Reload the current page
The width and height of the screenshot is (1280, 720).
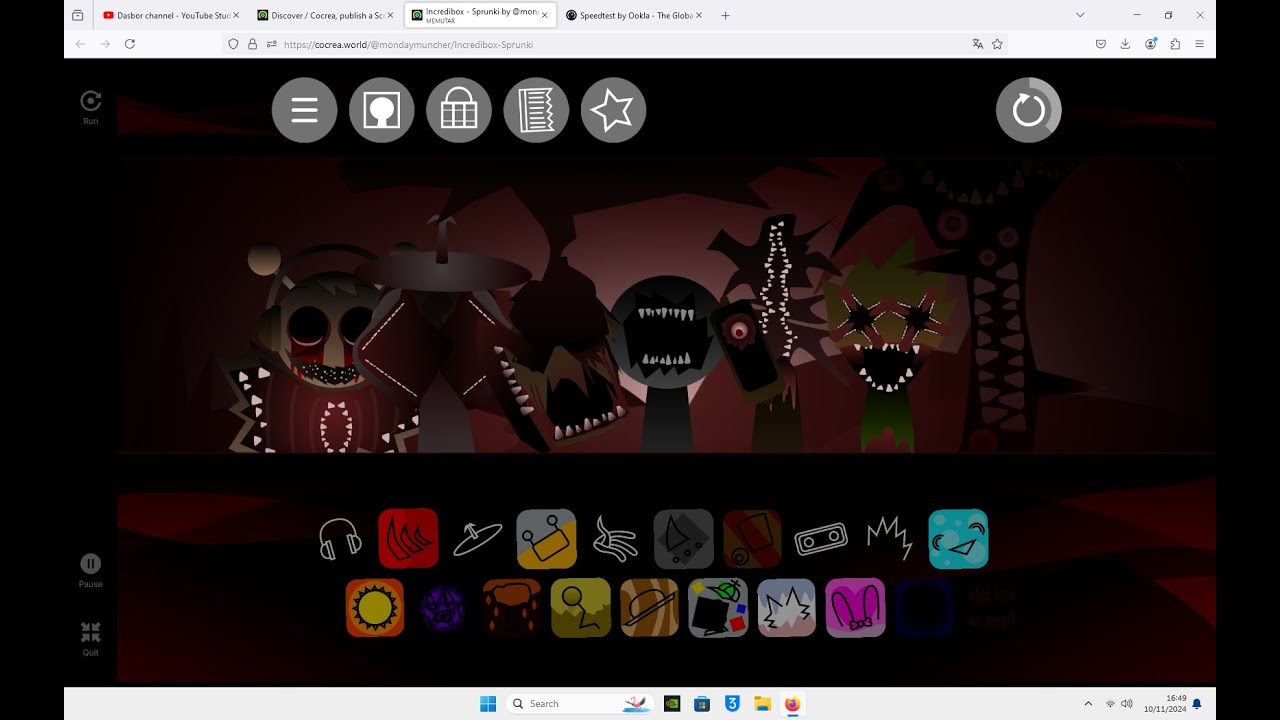point(130,44)
